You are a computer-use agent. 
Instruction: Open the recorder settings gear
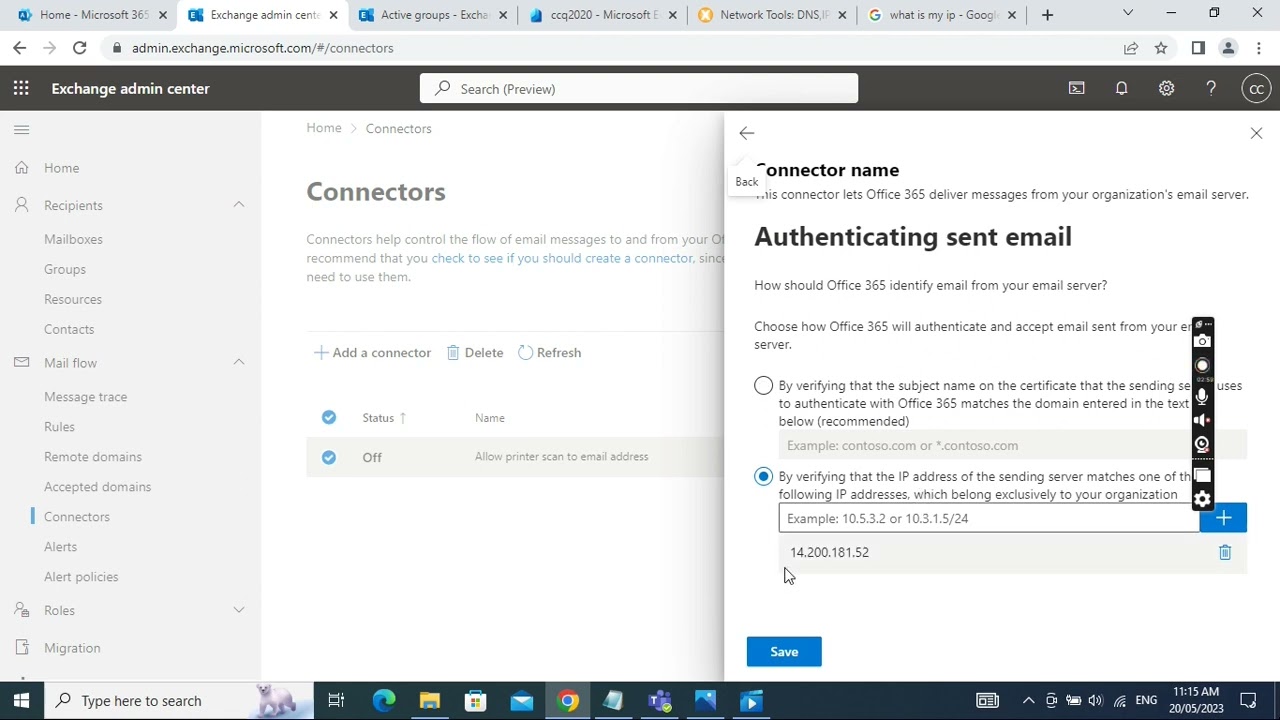click(x=1203, y=499)
